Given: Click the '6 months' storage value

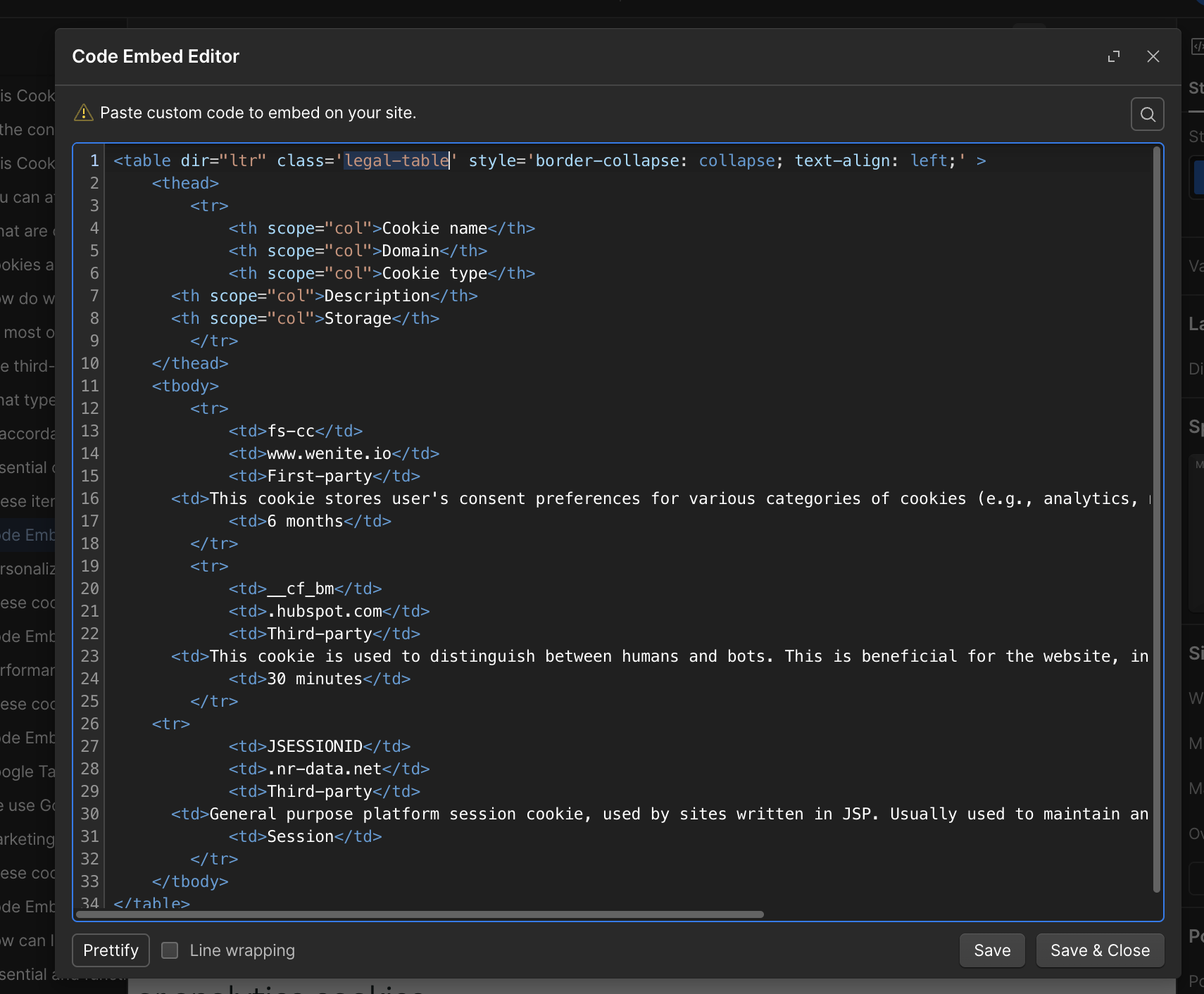Looking at the screenshot, I should pyautogui.click(x=305, y=521).
